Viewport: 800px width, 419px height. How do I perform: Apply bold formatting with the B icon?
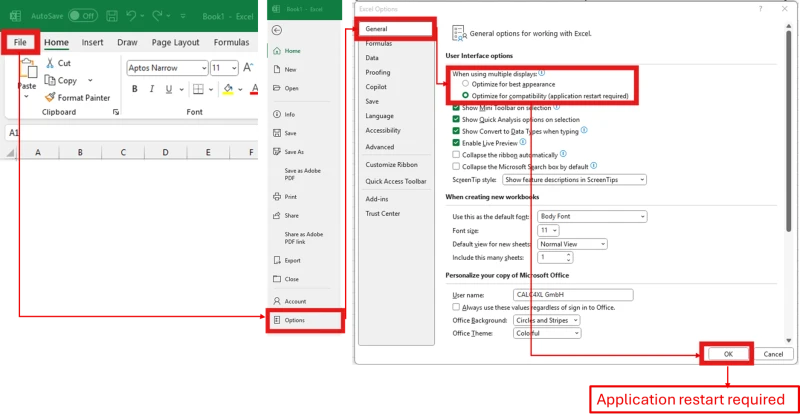(134, 91)
